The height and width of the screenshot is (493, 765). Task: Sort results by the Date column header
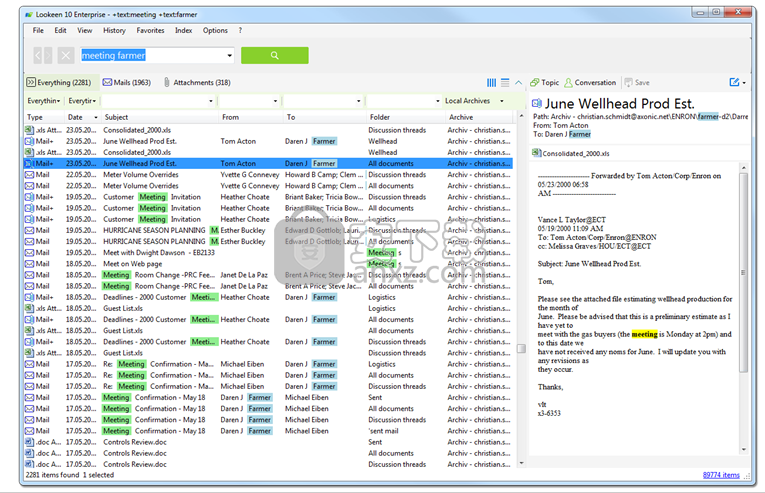click(82, 118)
